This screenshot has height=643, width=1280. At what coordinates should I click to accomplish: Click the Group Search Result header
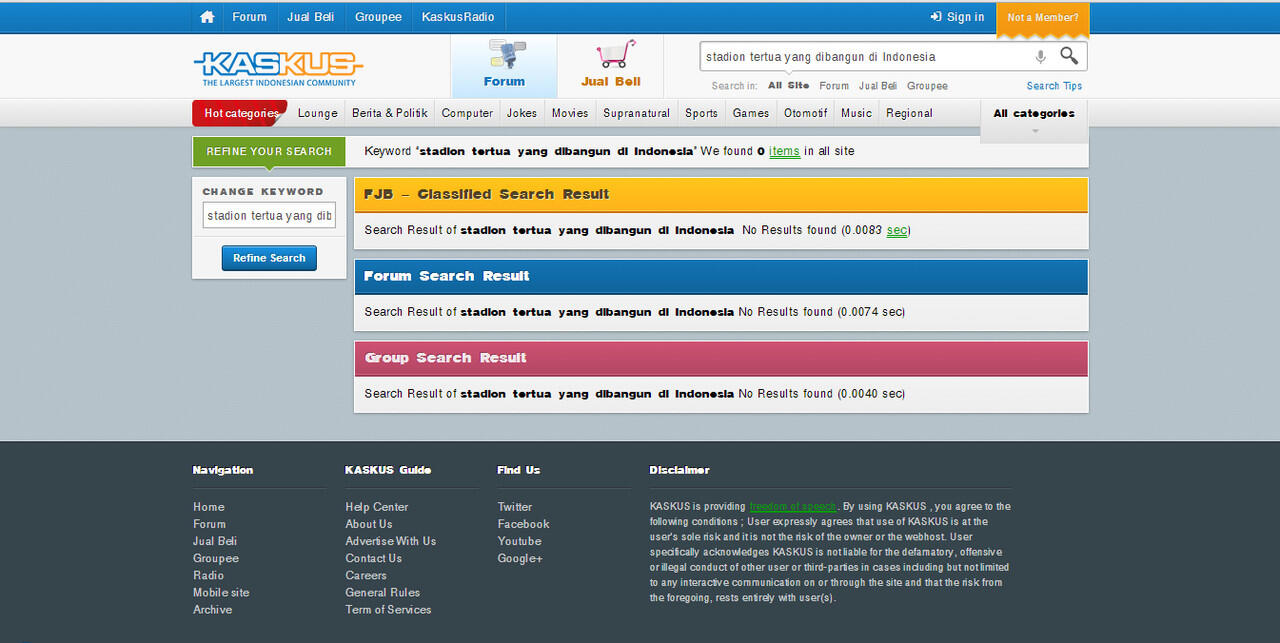[721, 358]
